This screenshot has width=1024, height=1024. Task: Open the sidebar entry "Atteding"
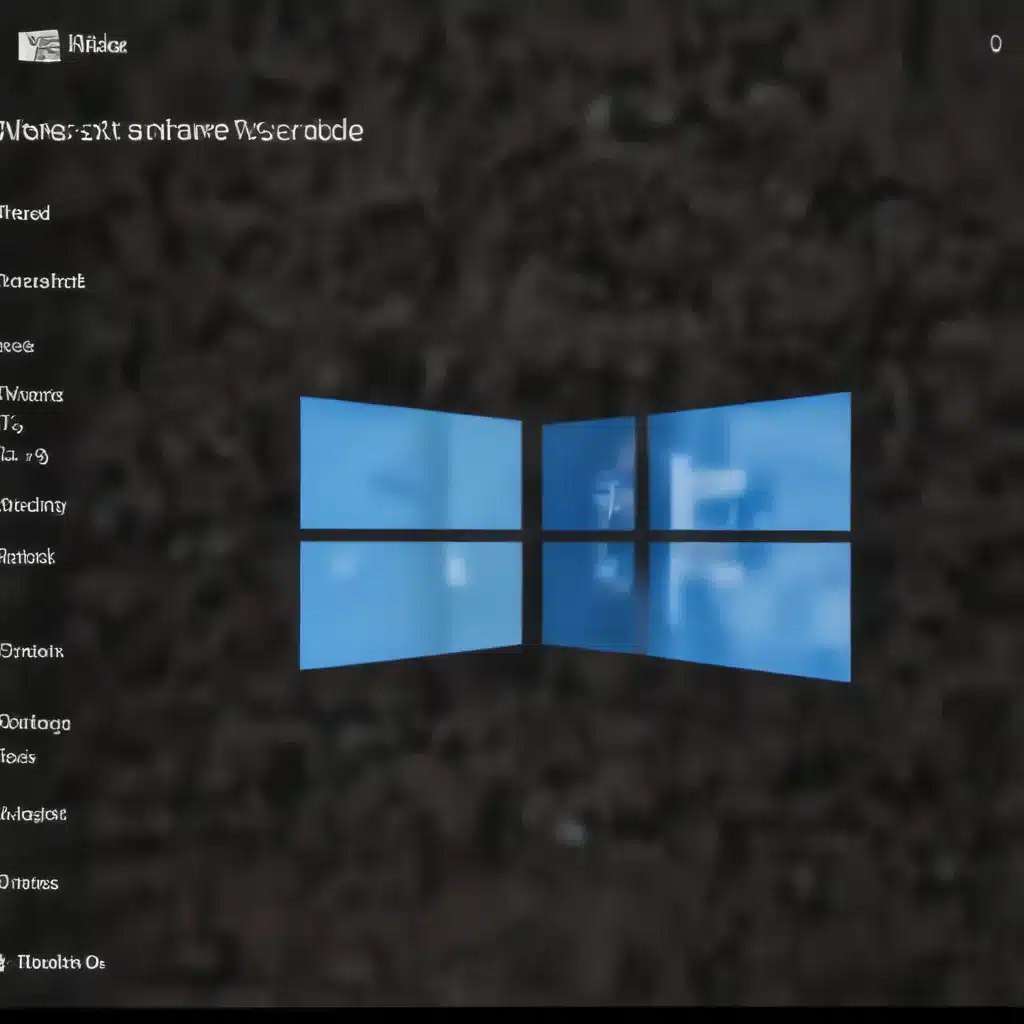(33, 505)
